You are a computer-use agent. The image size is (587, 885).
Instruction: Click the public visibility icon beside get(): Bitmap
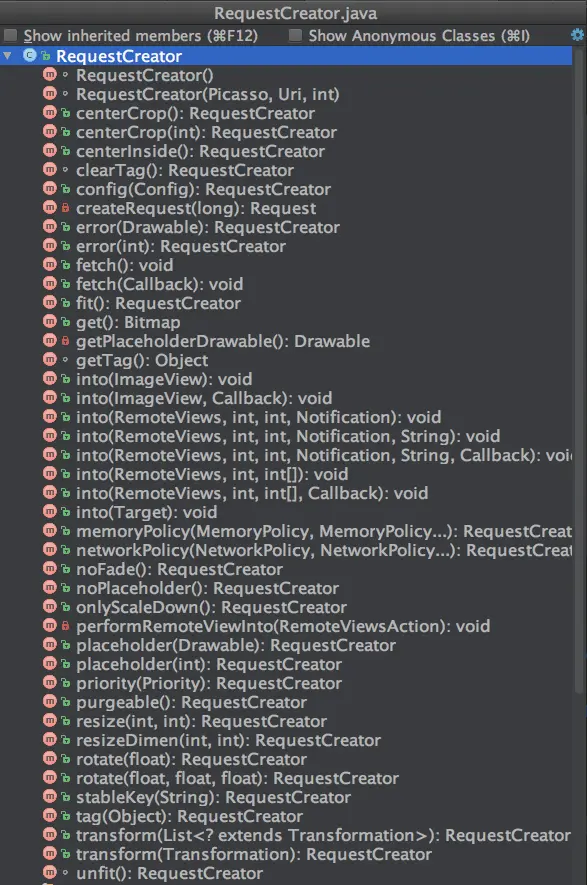tap(65, 322)
